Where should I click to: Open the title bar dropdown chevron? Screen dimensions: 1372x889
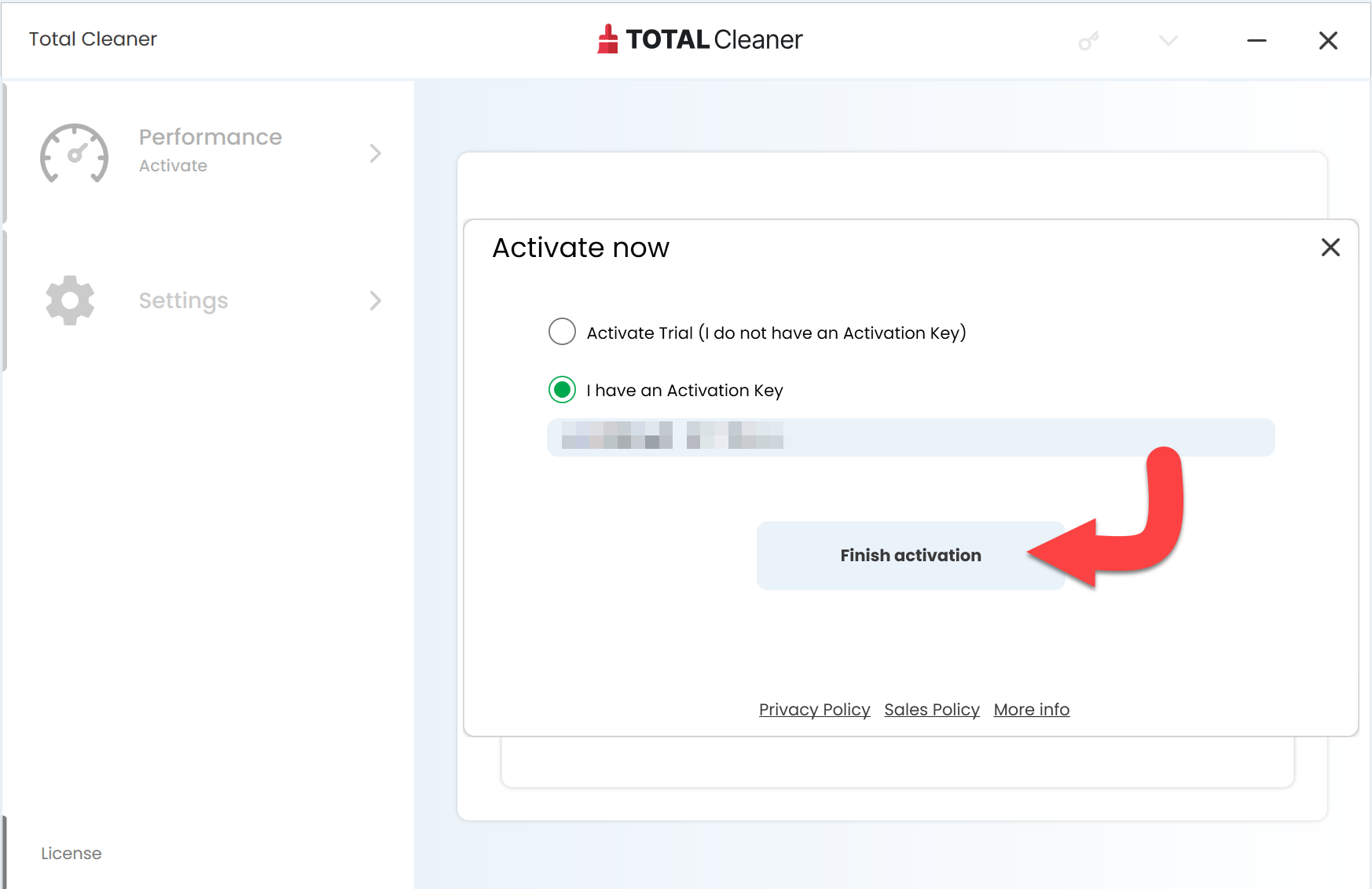click(1168, 41)
